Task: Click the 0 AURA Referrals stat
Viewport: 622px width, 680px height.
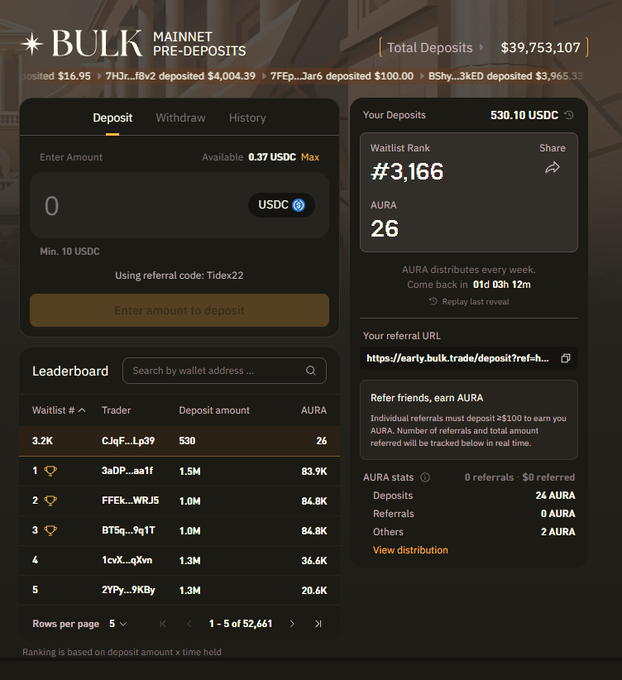Action: point(558,513)
